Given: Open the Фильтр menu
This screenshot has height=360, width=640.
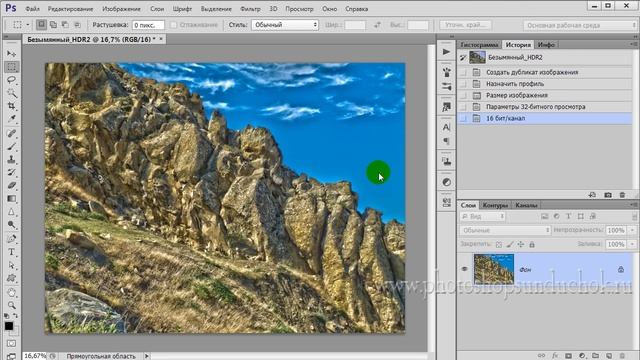Looking at the screenshot, I should pos(250,9).
